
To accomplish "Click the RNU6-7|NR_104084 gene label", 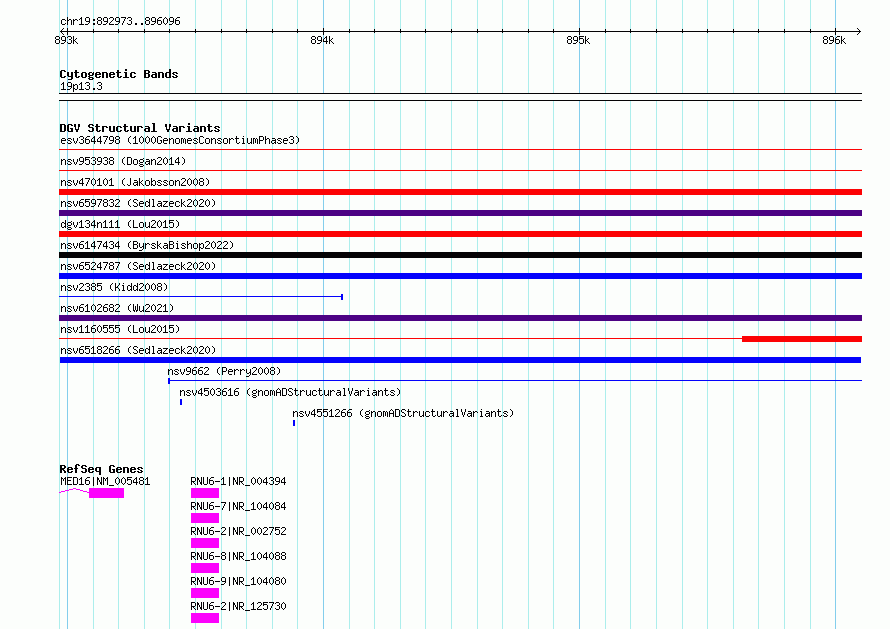I will [238, 506].
